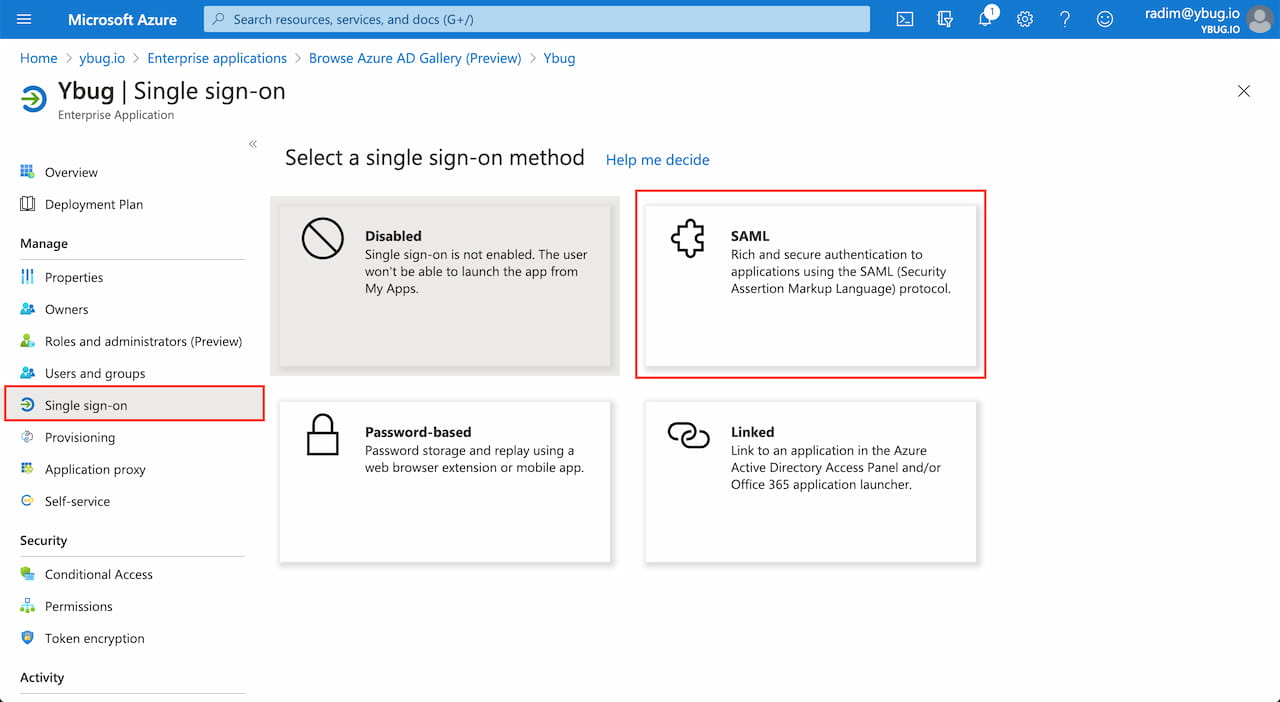Screen dimensions: 1280x702
Task: Click the Help me decide link
Action: coord(658,160)
